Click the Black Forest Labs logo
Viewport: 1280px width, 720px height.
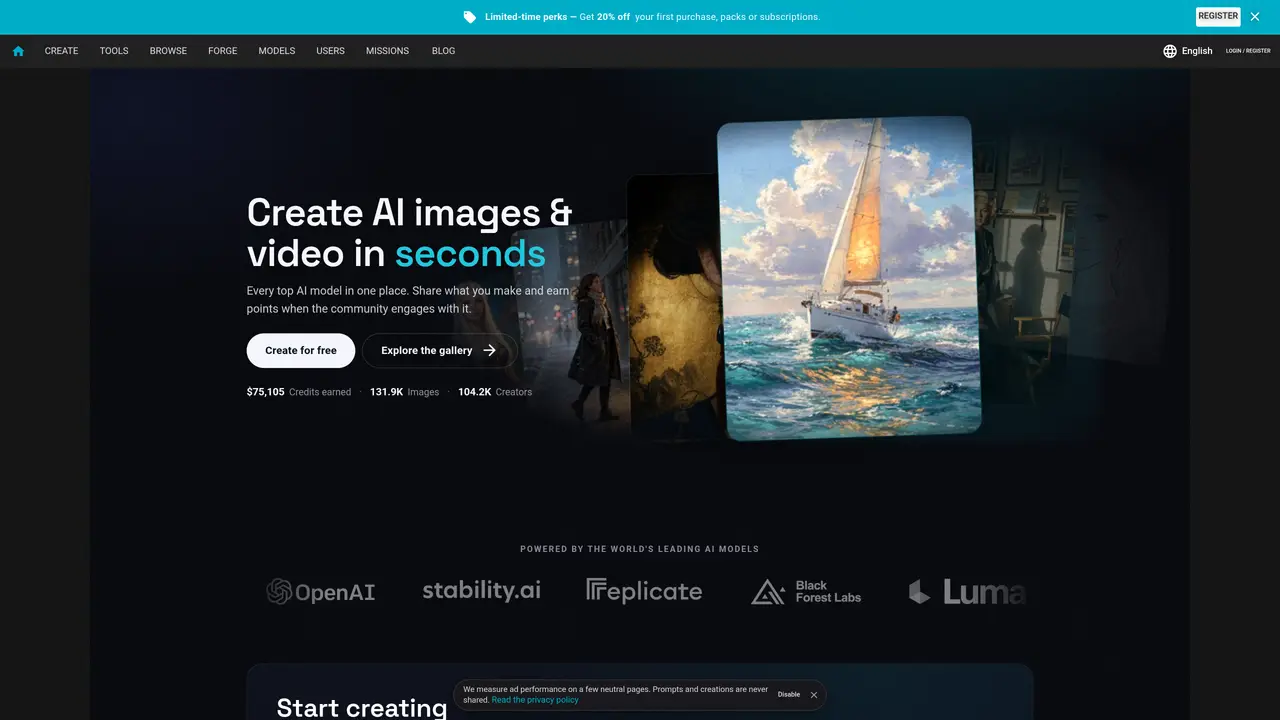806,592
